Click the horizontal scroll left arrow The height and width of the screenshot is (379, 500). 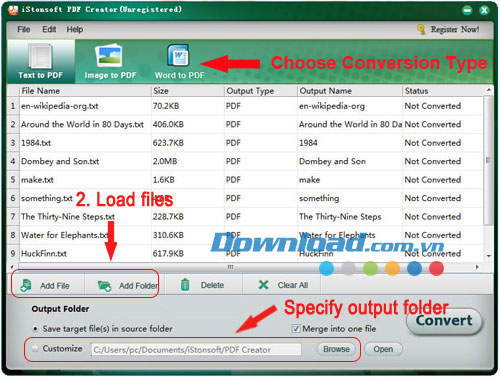(12, 267)
